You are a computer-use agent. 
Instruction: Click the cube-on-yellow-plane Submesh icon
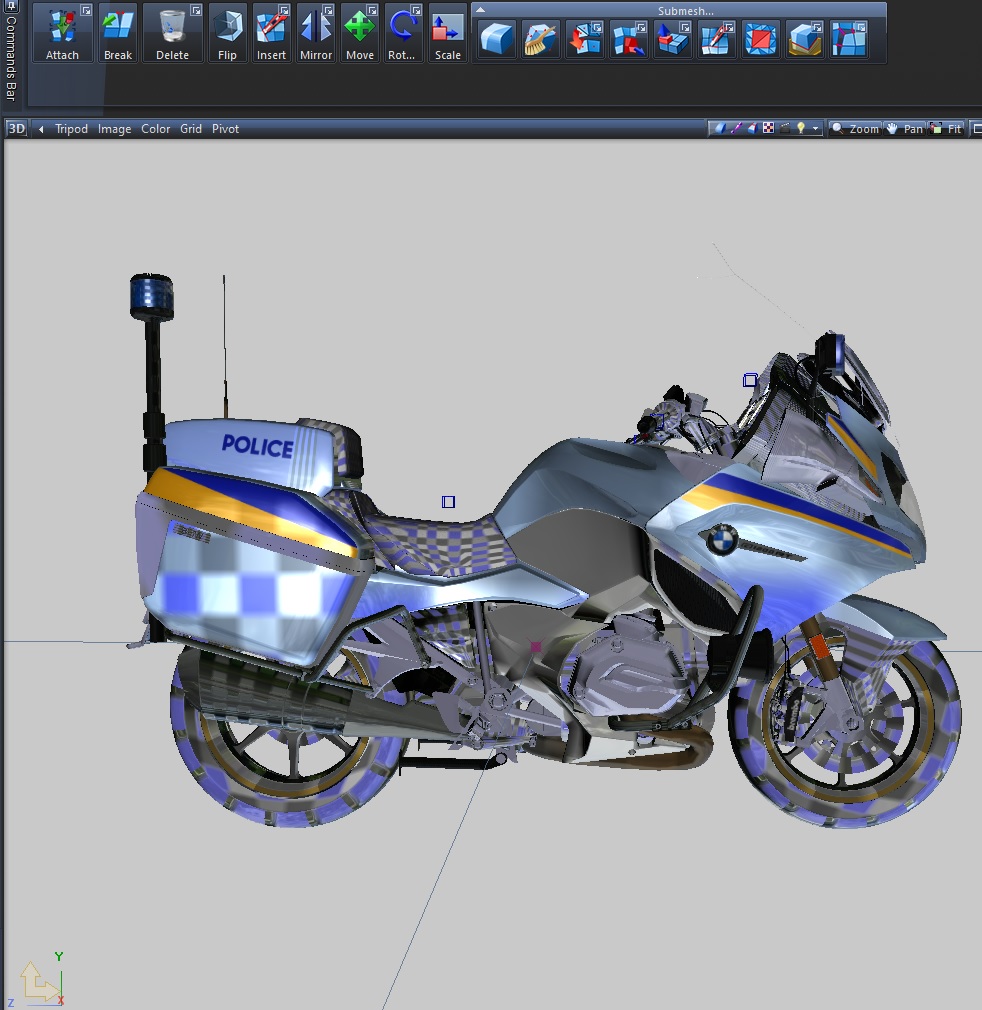pos(804,39)
